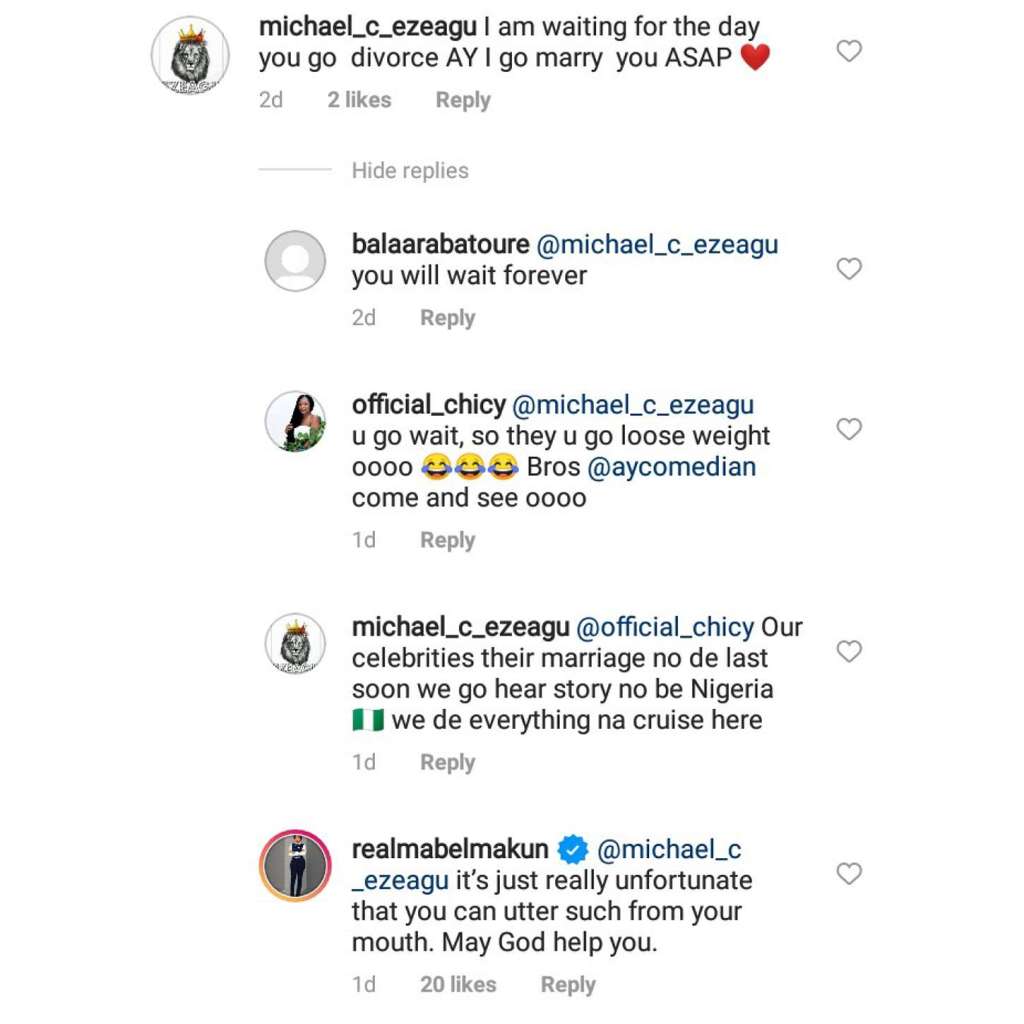
Task: View the 2 likes on the top comment
Action: coord(359,100)
